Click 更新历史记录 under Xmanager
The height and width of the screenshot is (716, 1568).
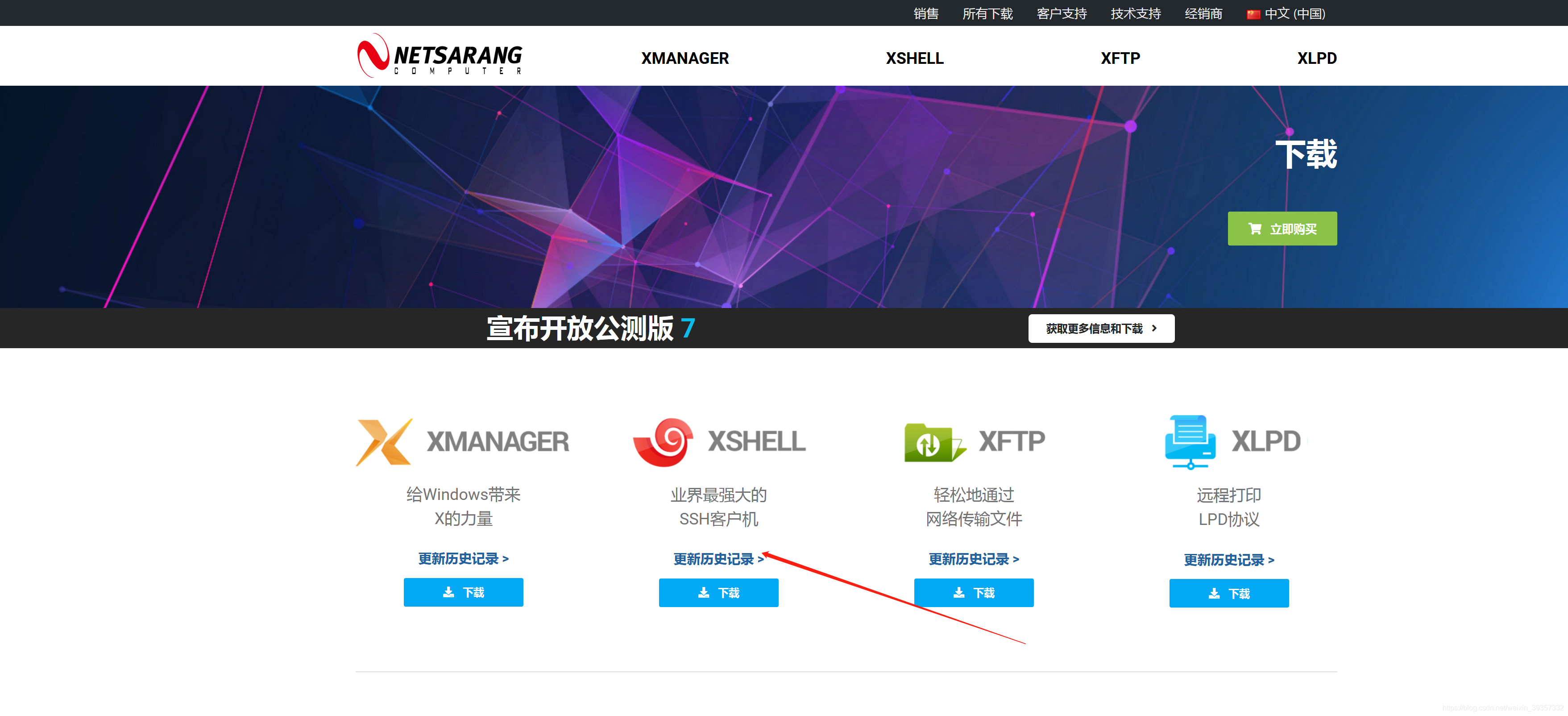463,558
